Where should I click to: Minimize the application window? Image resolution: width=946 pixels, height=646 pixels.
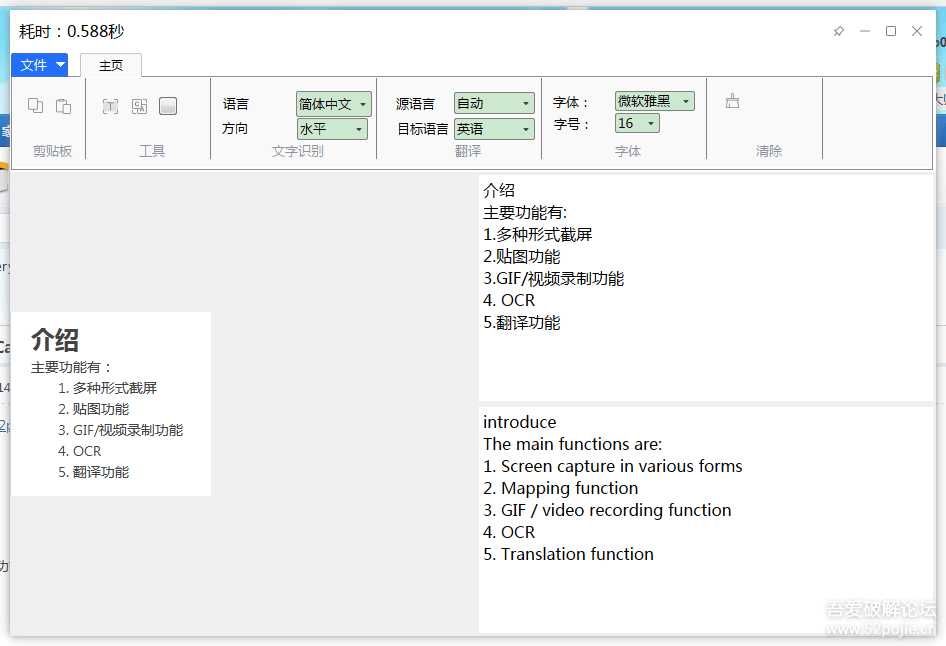click(x=864, y=31)
